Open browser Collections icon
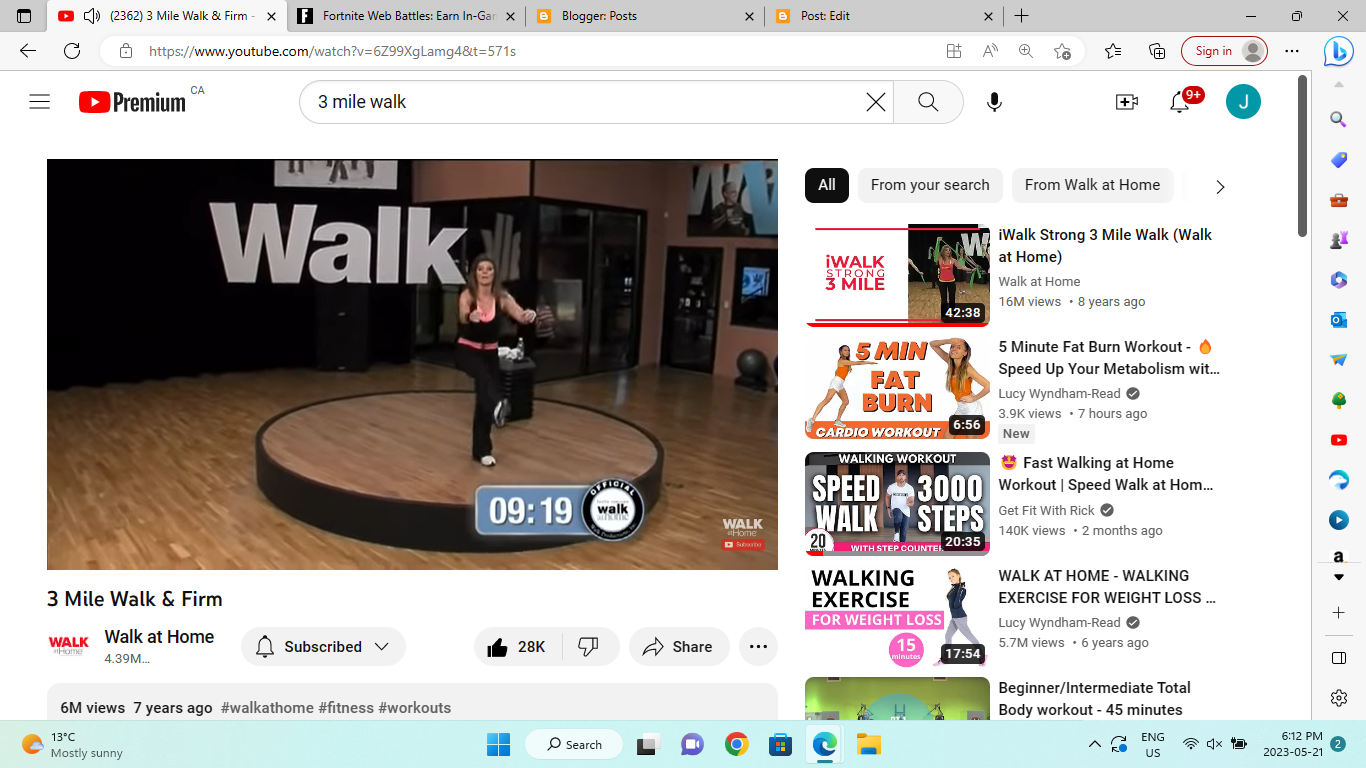 click(1157, 51)
